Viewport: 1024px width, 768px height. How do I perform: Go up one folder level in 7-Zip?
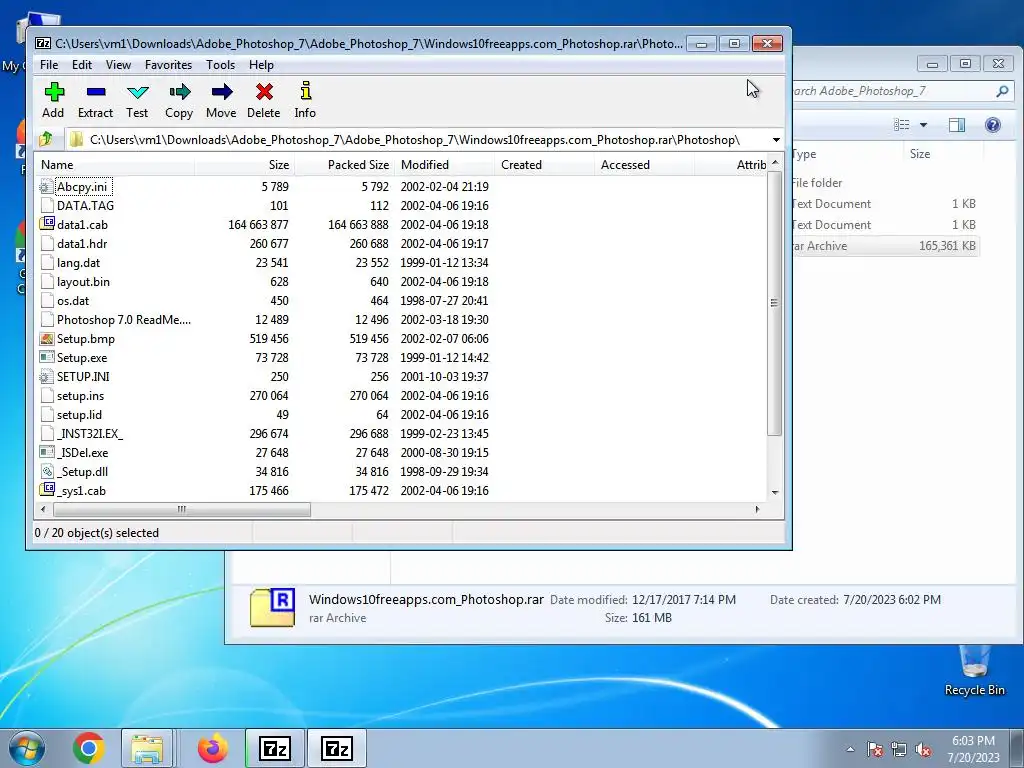point(46,139)
